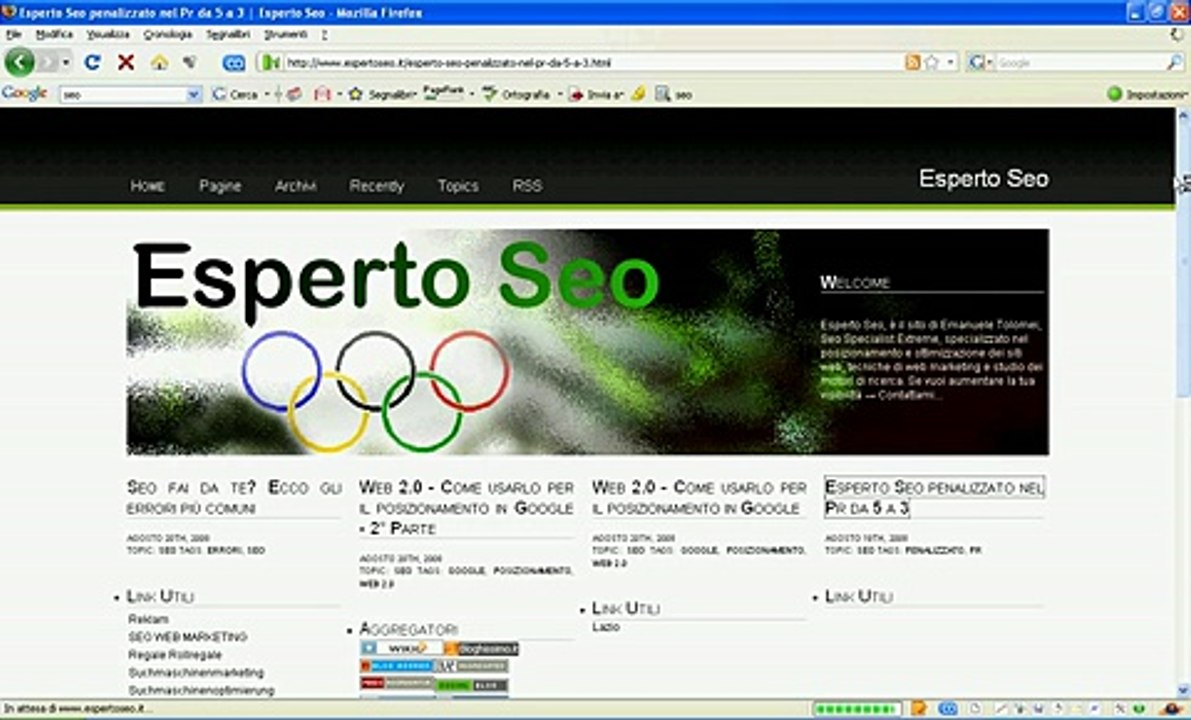Click the SEO WEB MARKETING link
The height and width of the screenshot is (720, 1191).
point(188,636)
